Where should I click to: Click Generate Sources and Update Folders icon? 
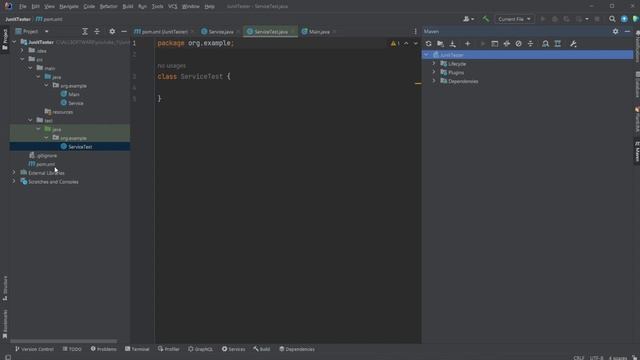pyautogui.click(x=440, y=44)
